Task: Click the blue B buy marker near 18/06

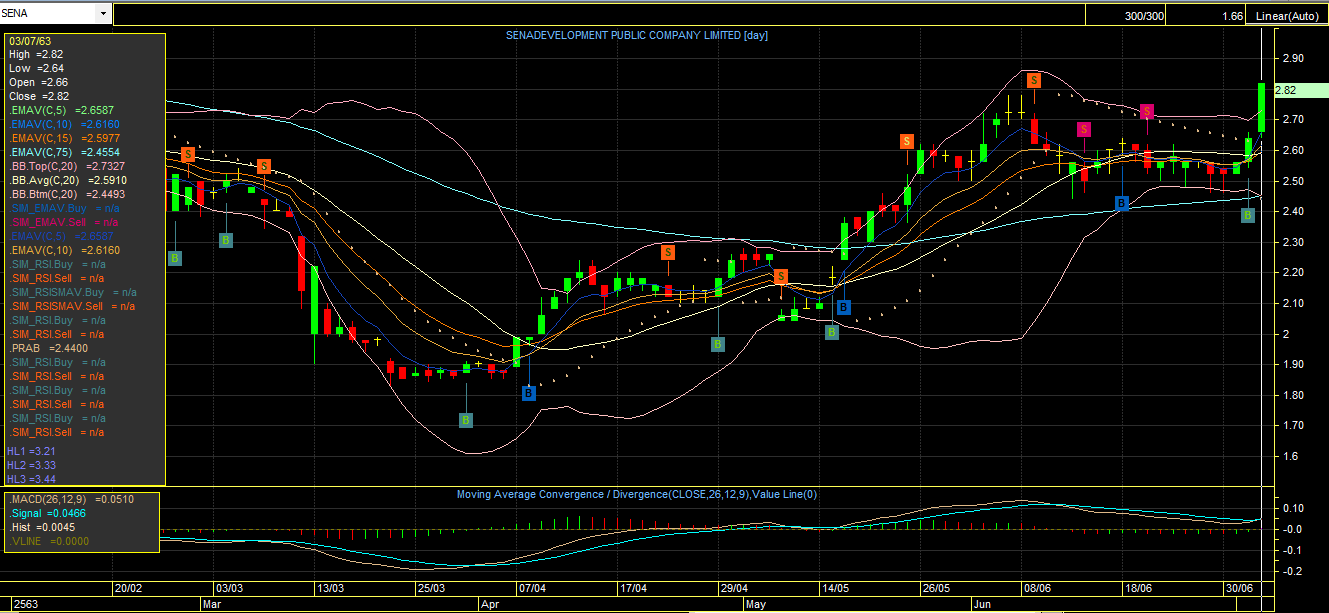Action: tap(1122, 203)
